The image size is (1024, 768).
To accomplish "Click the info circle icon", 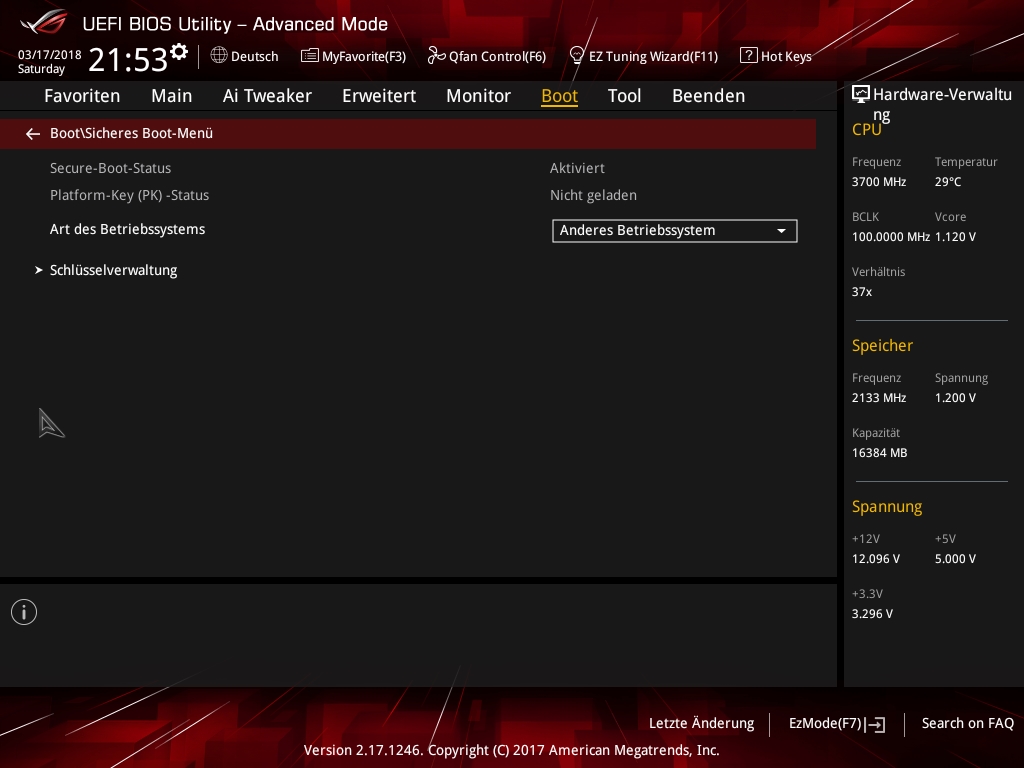I will tap(24, 612).
